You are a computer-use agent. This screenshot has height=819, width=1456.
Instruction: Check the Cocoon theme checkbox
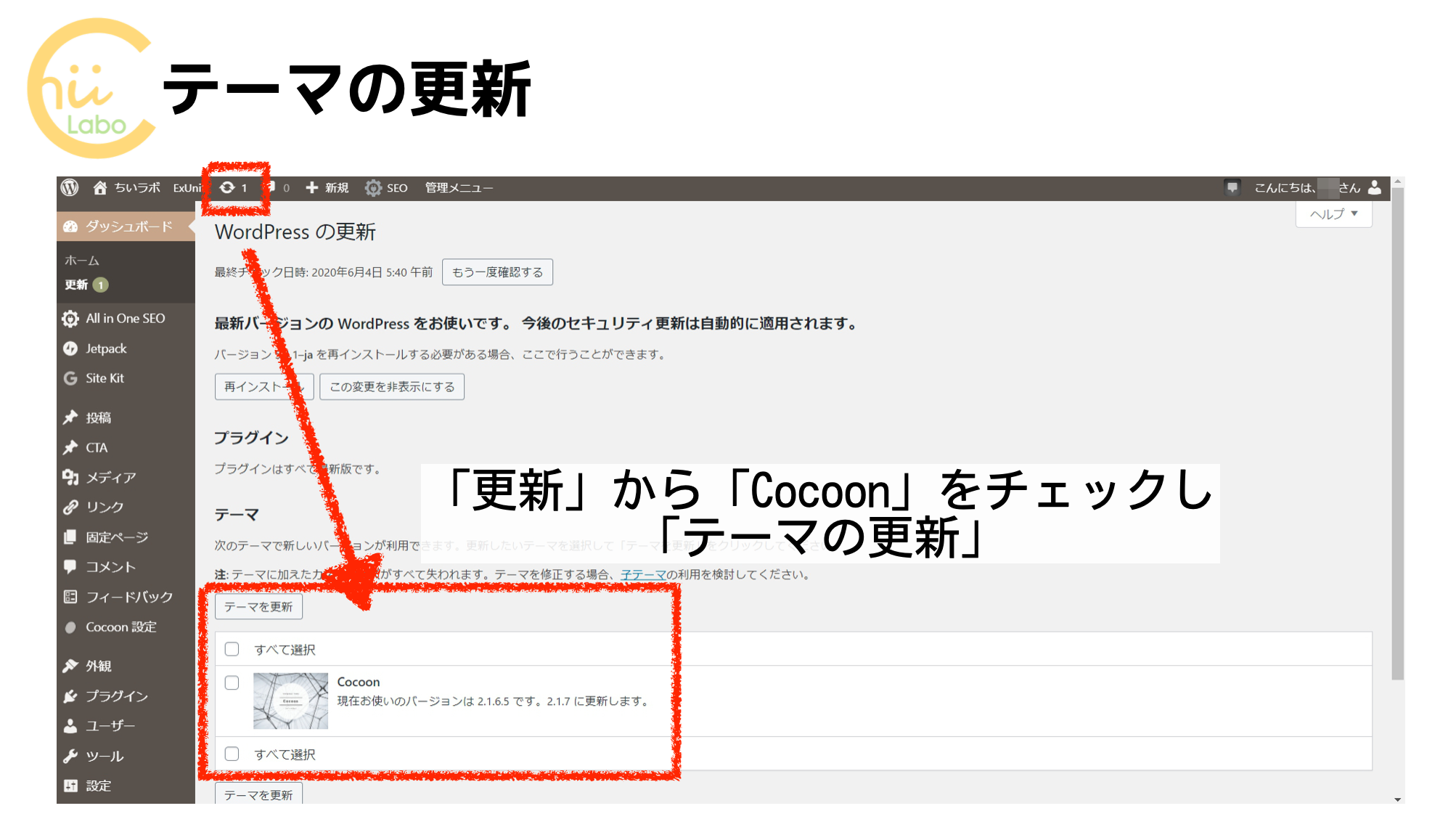[x=232, y=683]
